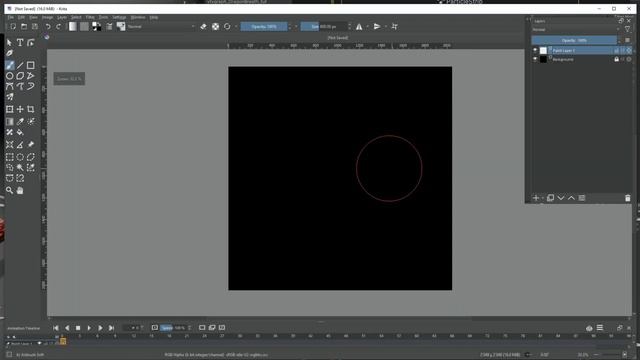Expand the add layer type arrow
The width and height of the screenshot is (640, 360).
[x=542, y=198]
